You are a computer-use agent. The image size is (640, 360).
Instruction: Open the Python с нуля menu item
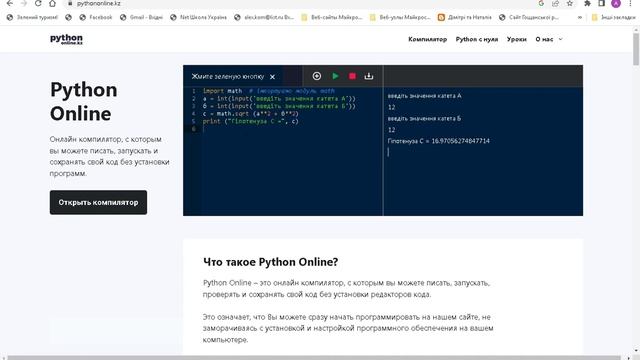[477, 39]
